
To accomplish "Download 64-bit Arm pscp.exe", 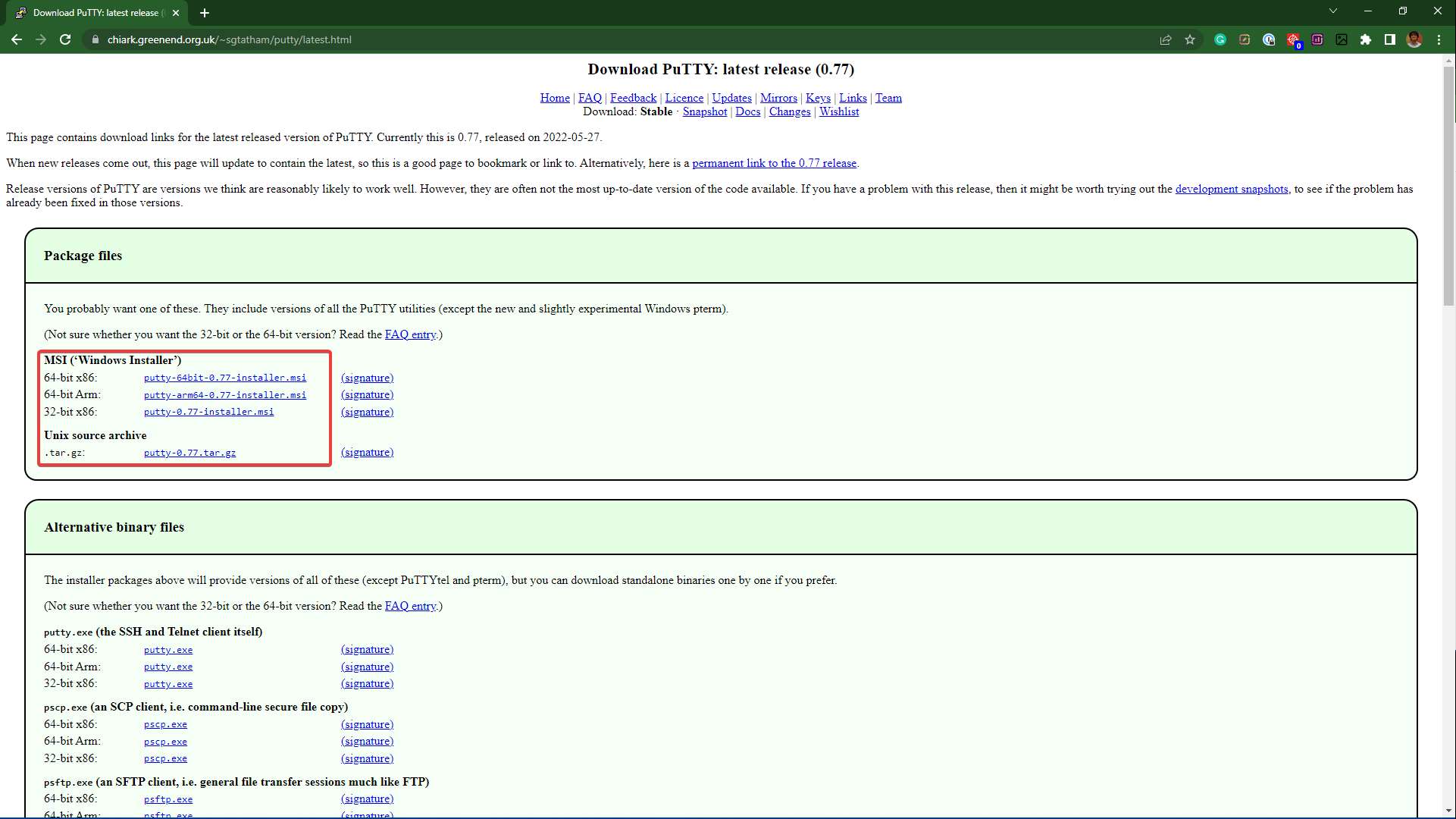I will pyautogui.click(x=165, y=742).
